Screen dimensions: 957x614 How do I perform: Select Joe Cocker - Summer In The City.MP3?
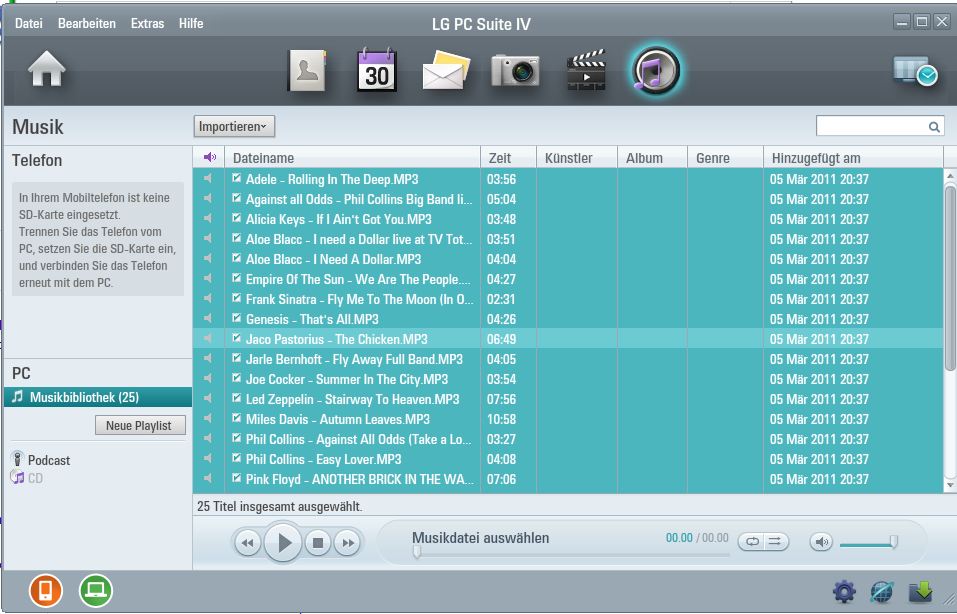568,378
